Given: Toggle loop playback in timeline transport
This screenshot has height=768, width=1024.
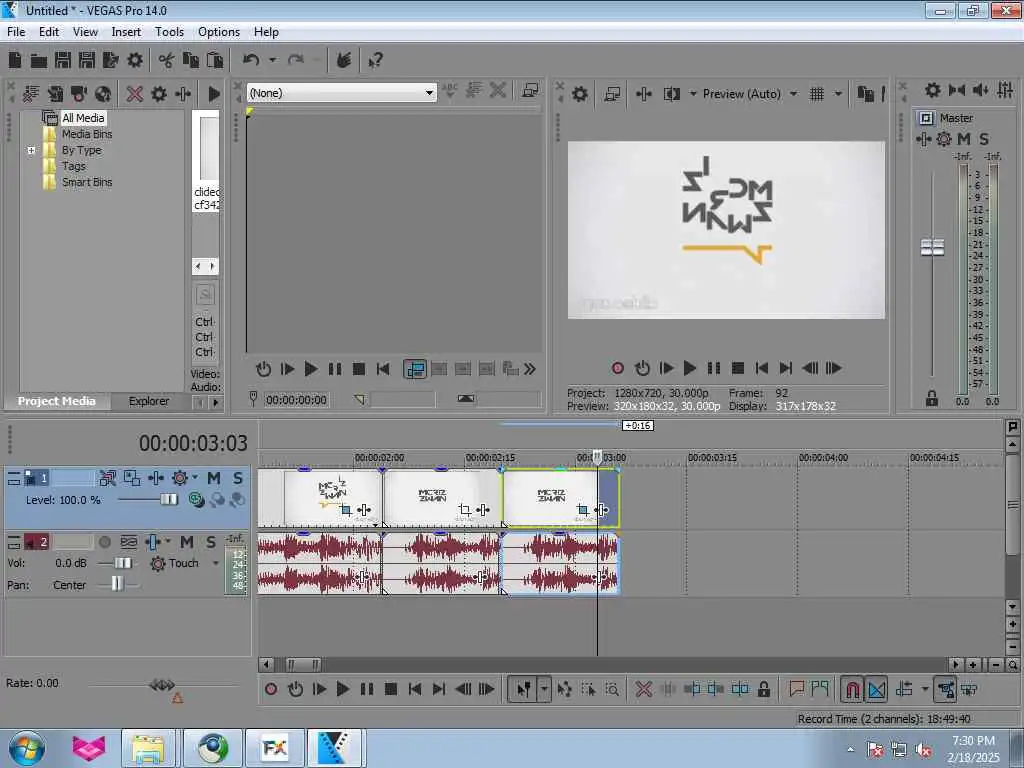Looking at the screenshot, I should click(295, 689).
